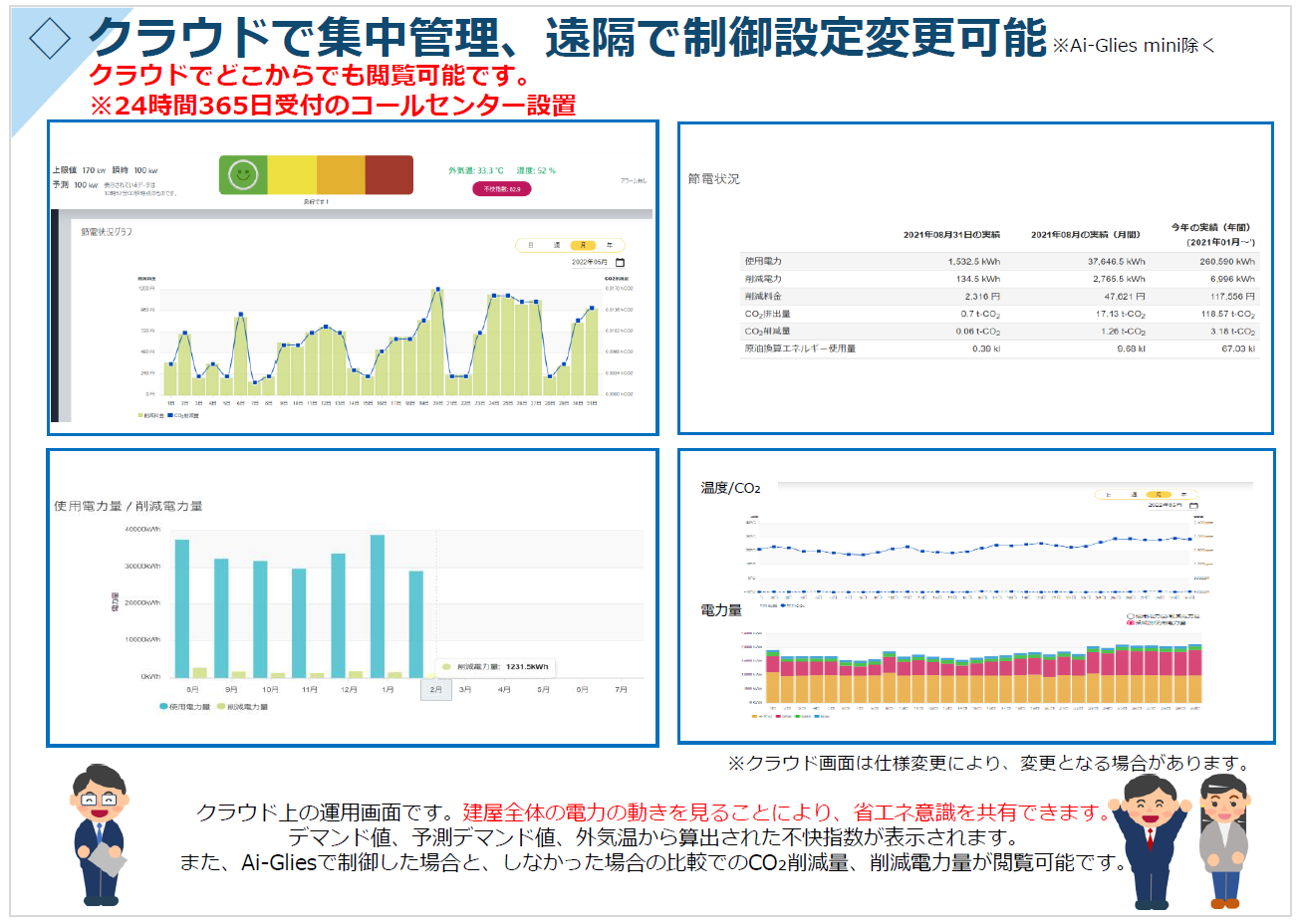1304x924 pixels.
Task: Click the red segment of the status color bar
Action: click(389, 175)
